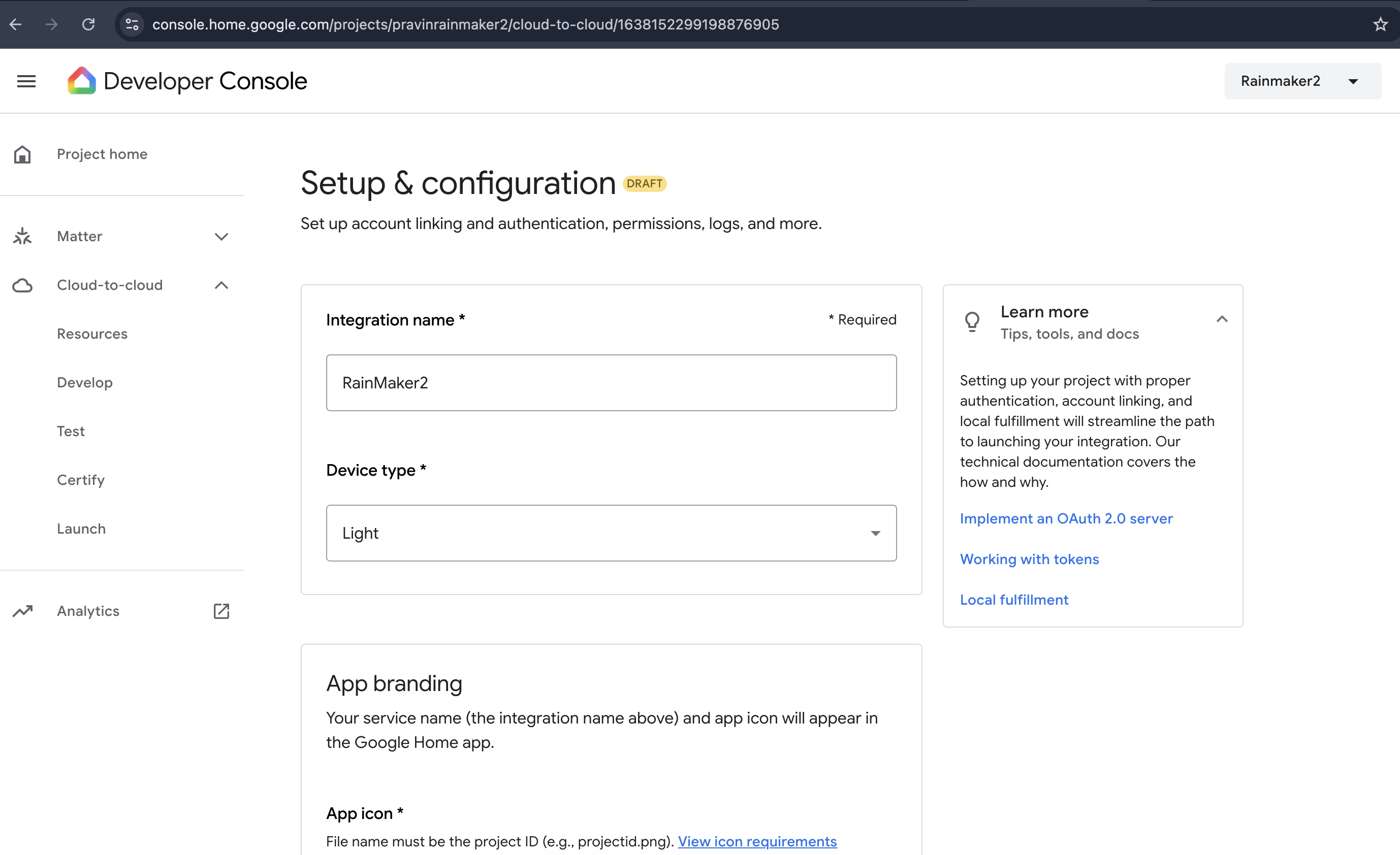Click the Analytics external link icon
Screen dimensions: 1400x855
tap(221, 611)
